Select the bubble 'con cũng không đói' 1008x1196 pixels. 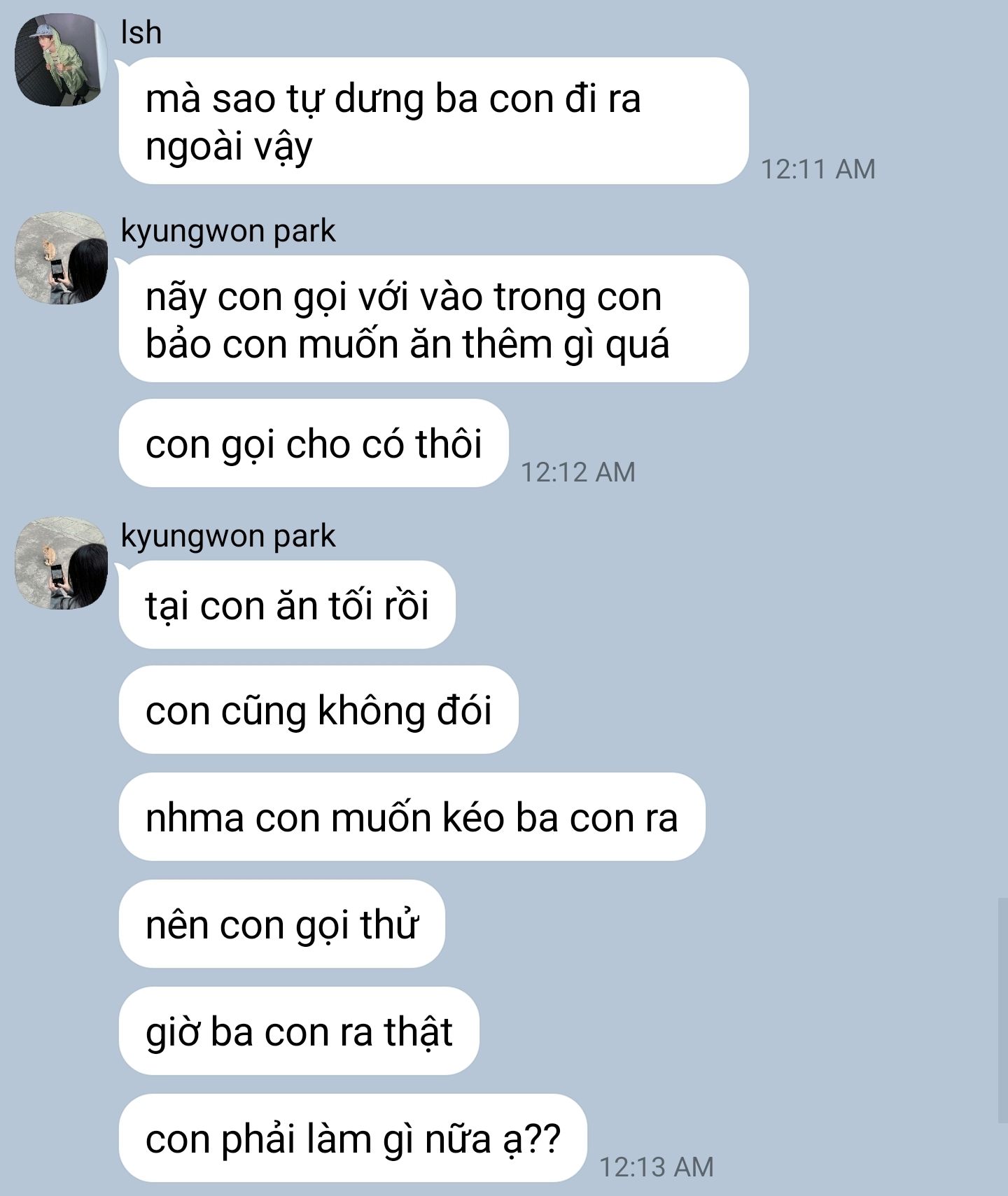pyautogui.click(x=318, y=710)
